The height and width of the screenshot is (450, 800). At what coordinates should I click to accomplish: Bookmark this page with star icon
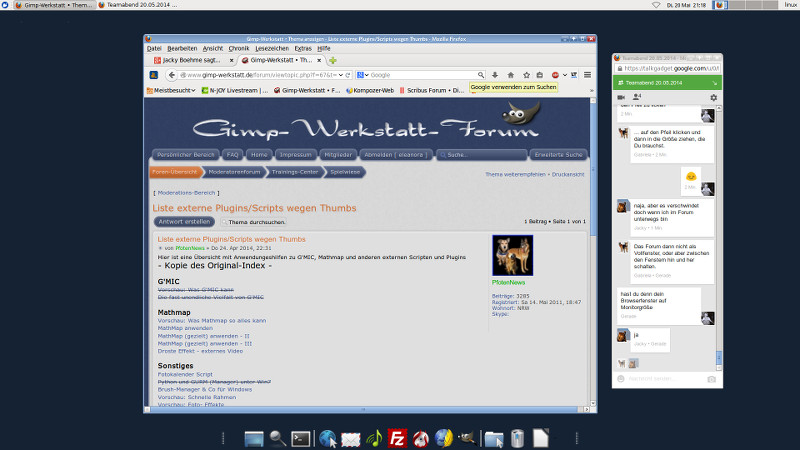point(526,75)
